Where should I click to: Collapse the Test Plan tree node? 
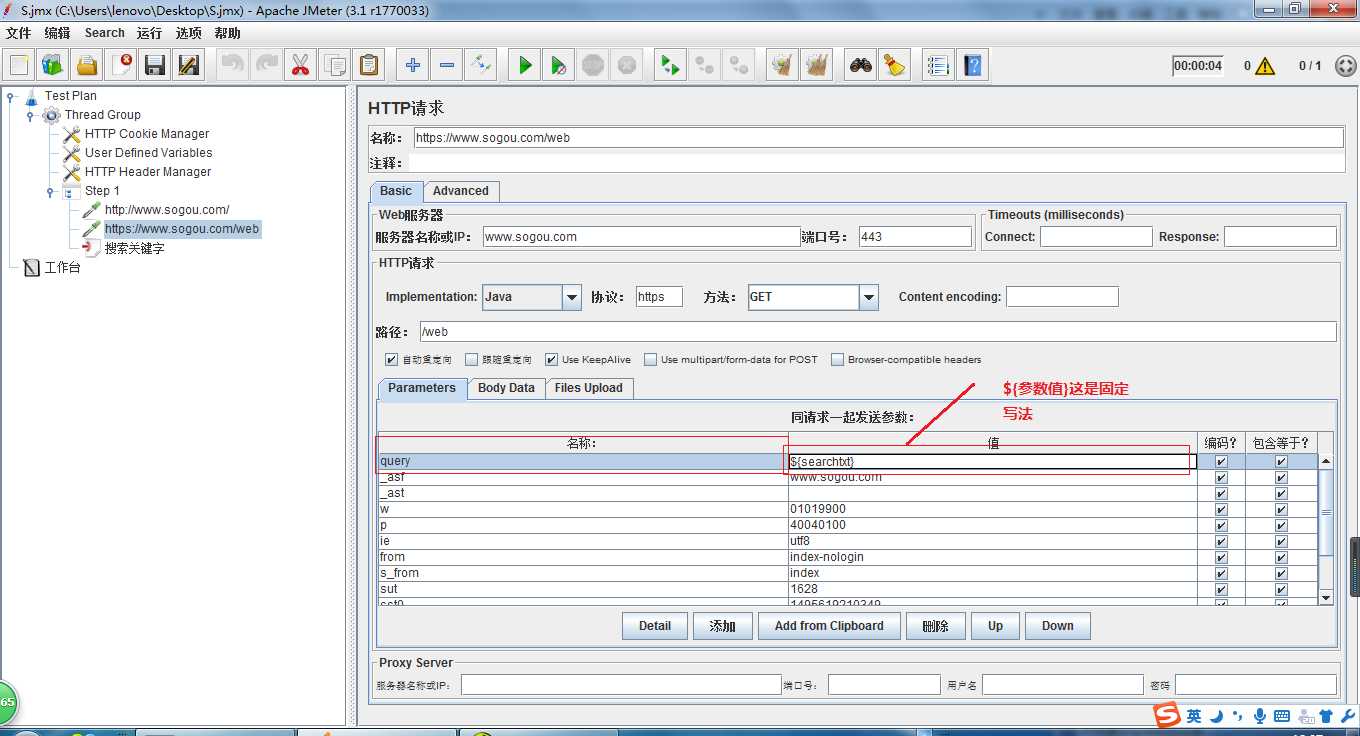[10, 97]
